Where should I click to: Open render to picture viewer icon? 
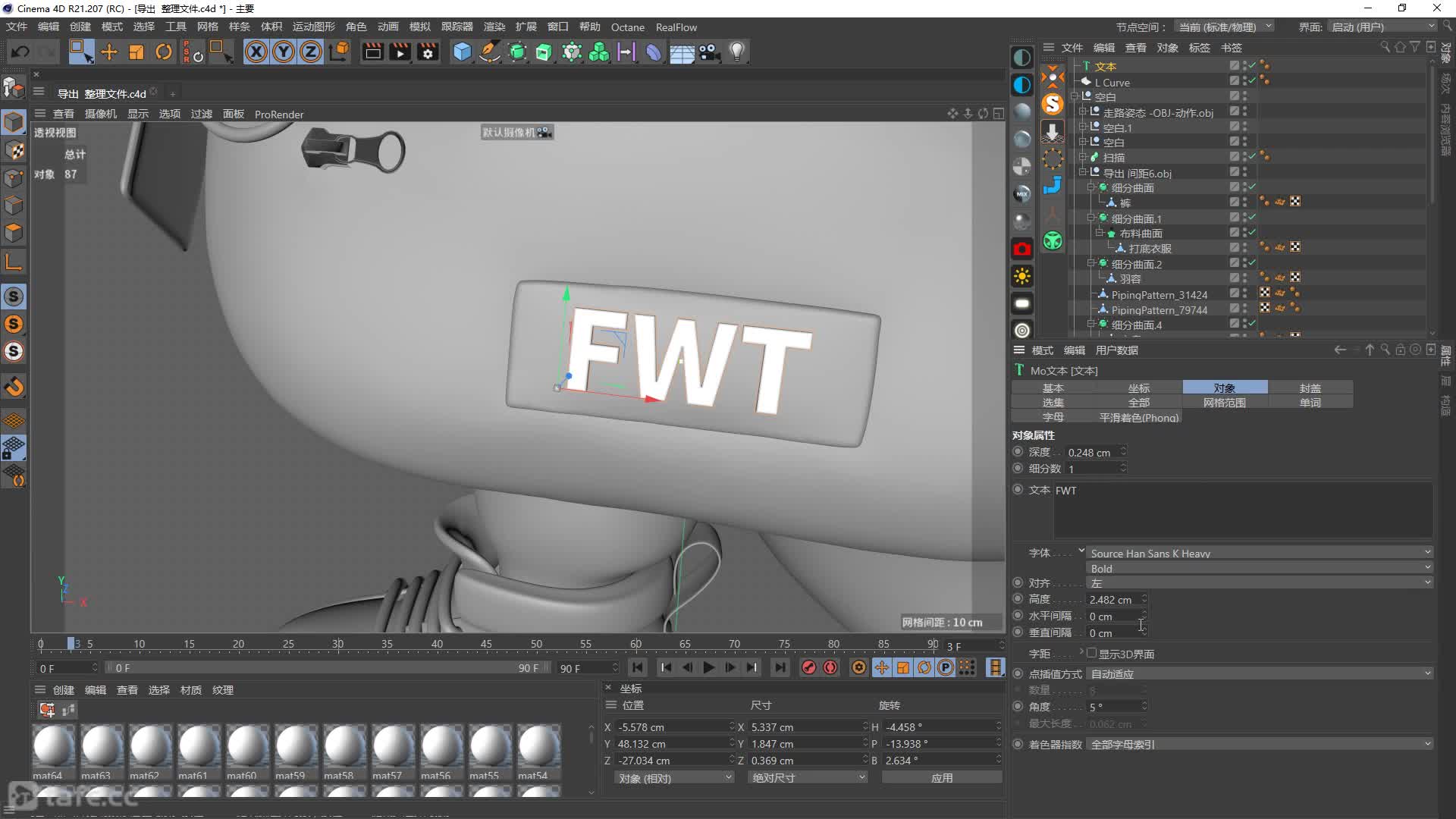(x=400, y=52)
